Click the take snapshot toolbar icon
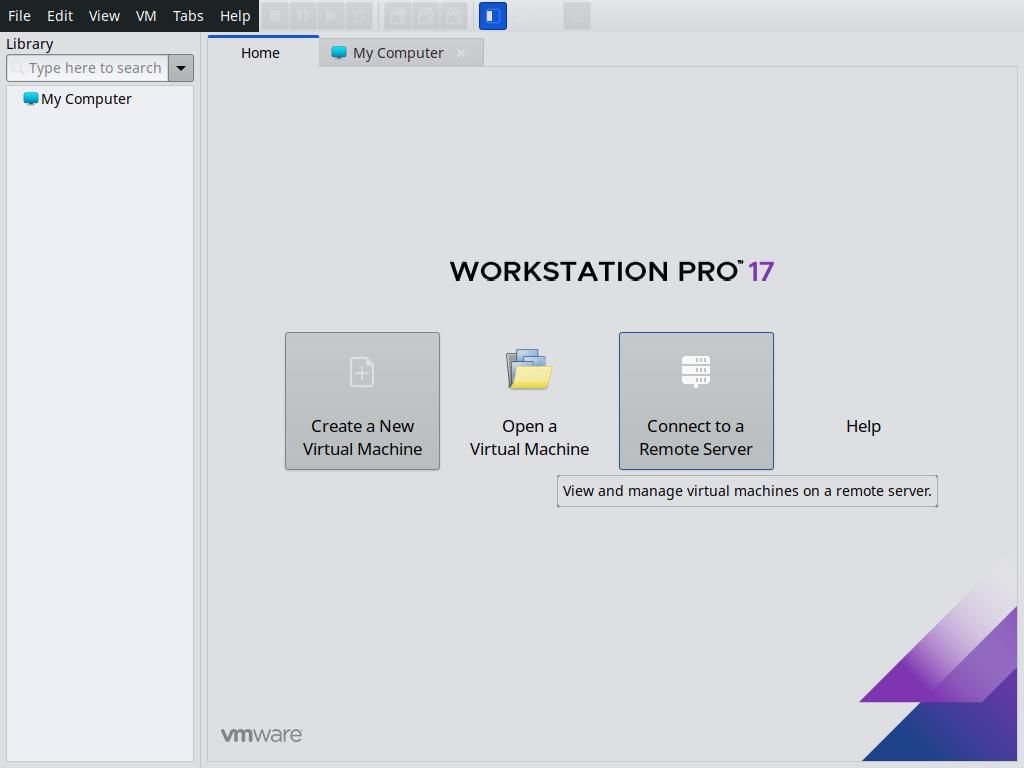The image size is (1024, 768). [x=398, y=16]
